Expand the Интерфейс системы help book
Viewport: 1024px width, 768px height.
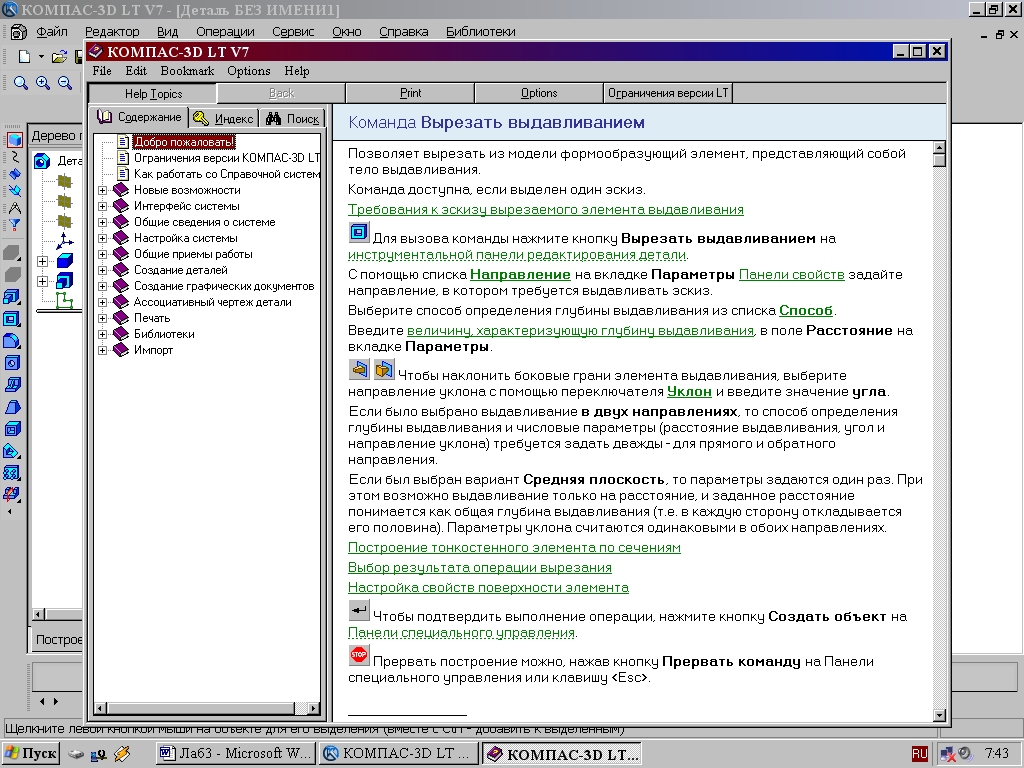103,206
